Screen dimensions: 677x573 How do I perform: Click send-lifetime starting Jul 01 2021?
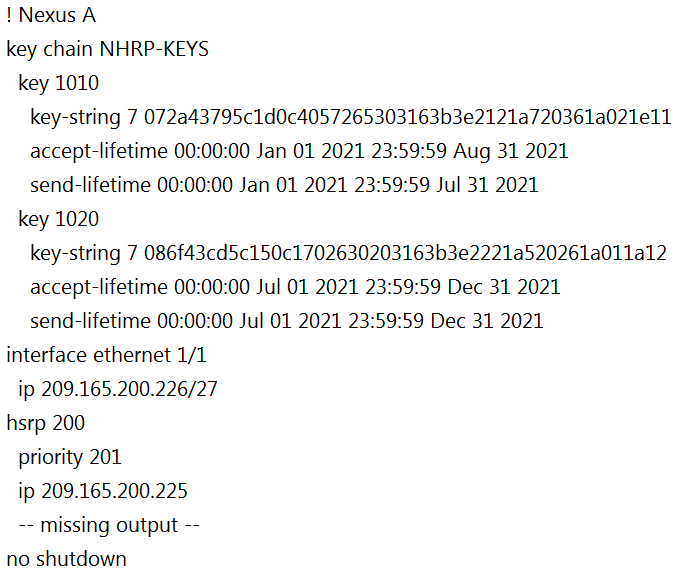pos(286,321)
